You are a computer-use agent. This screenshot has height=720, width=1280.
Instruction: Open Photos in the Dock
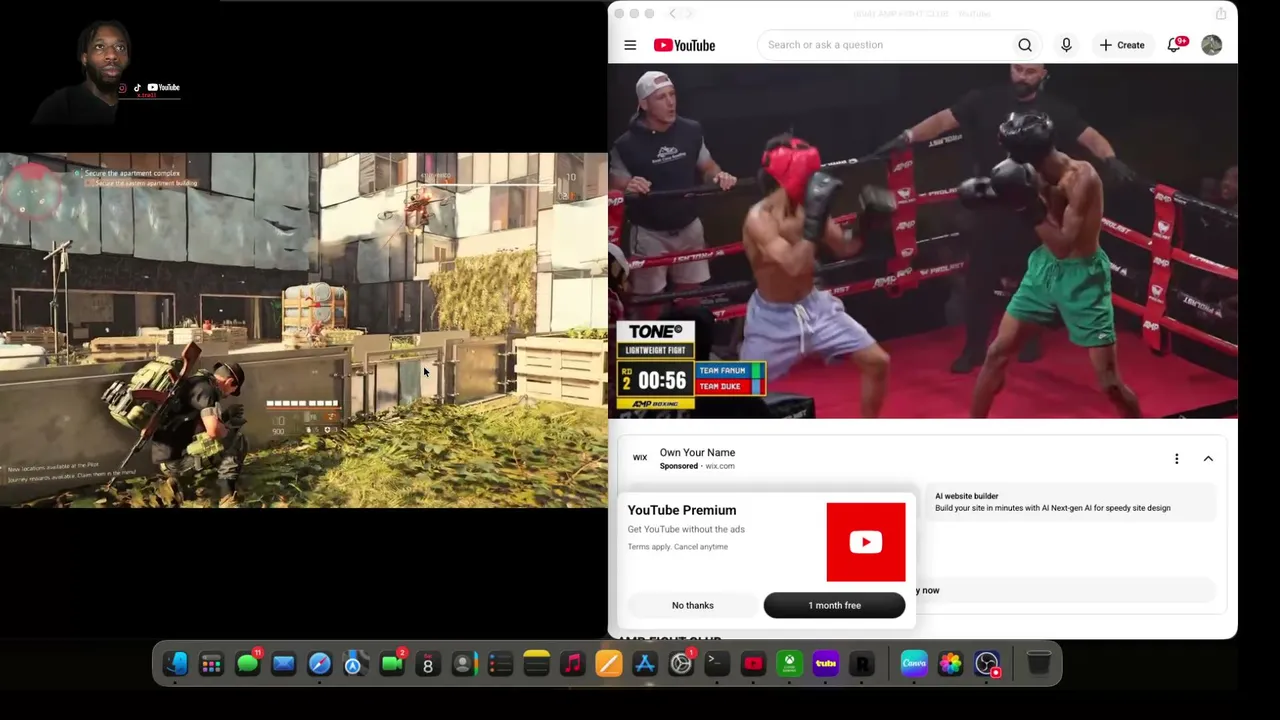[x=950, y=663]
